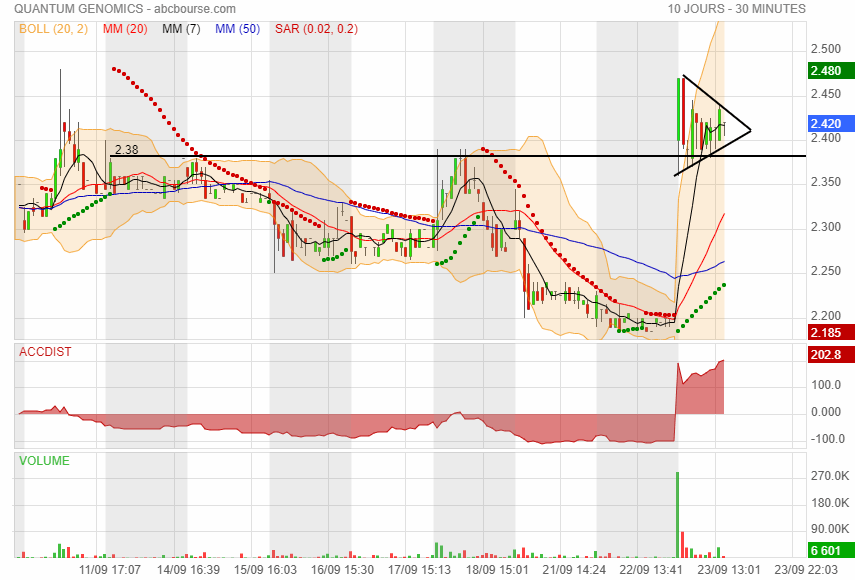The width and height of the screenshot is (855, 580).
Task: Click the red 2.185 low price tag
Action: click(x=832, y=333)
